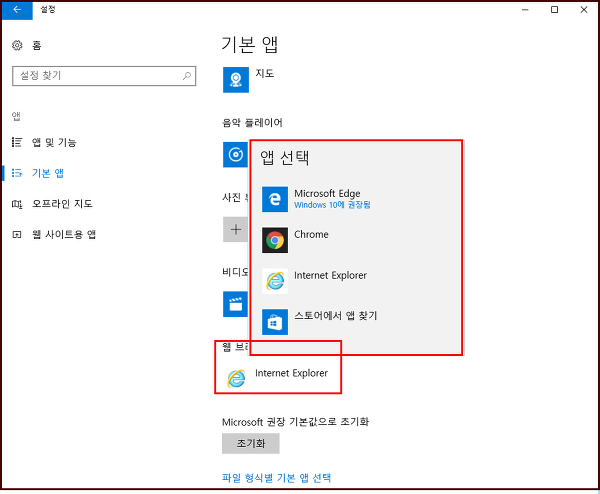Click the Movies video player icon

click(x=236, y=304)
